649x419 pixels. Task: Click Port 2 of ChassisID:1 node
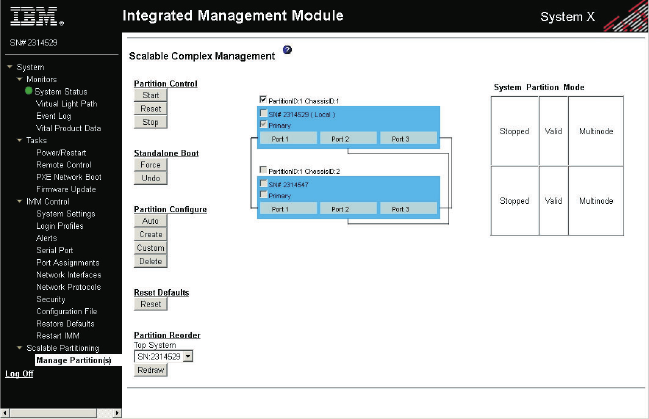click(x=348, y=138)
